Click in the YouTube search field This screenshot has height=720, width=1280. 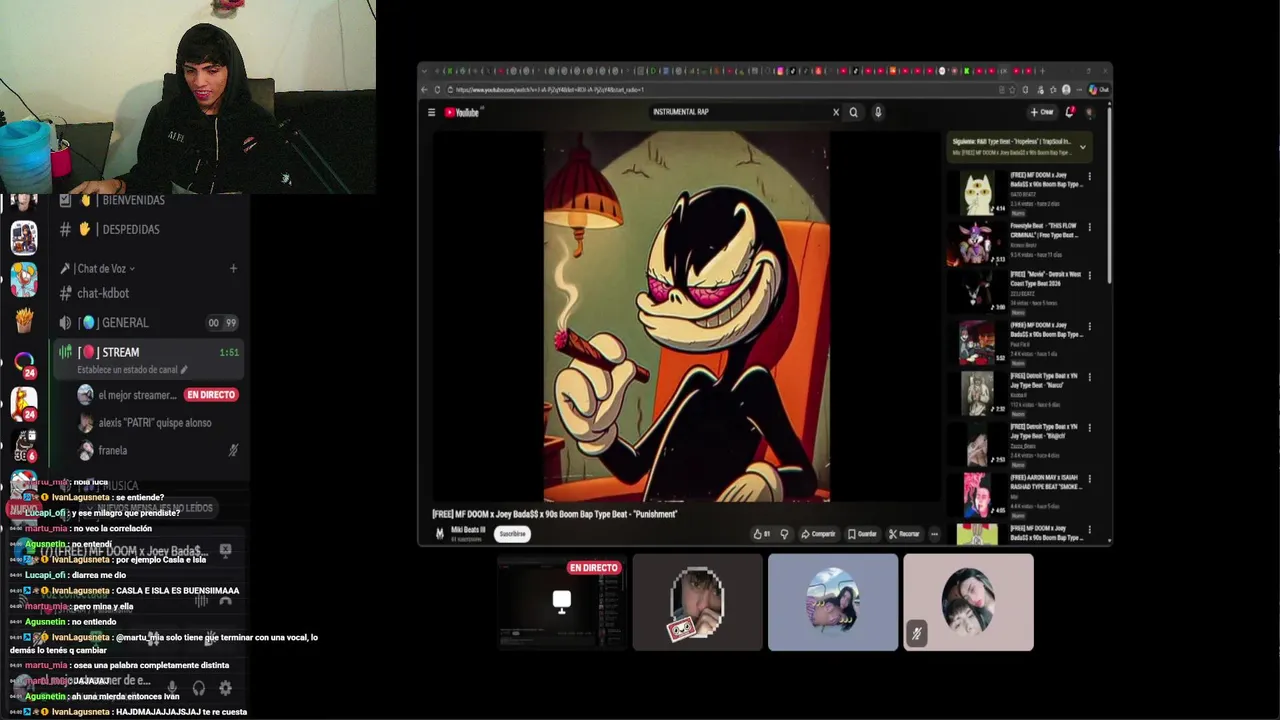coord(740,112)
